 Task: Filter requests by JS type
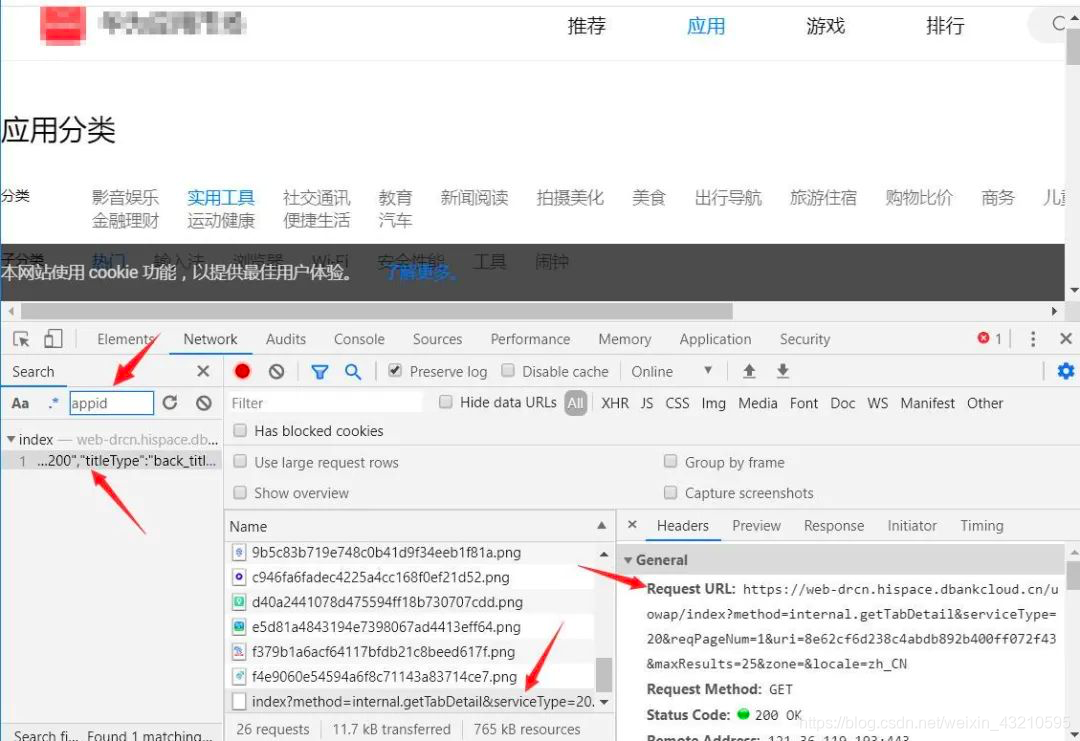coord(646,403)
